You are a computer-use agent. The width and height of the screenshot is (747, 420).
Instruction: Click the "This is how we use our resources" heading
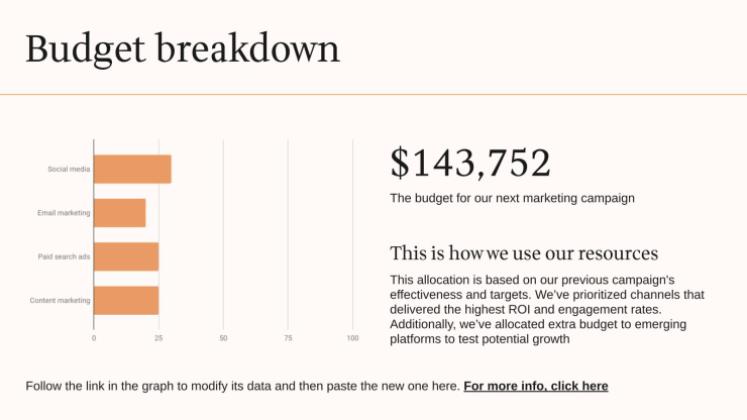click(524, 253)
